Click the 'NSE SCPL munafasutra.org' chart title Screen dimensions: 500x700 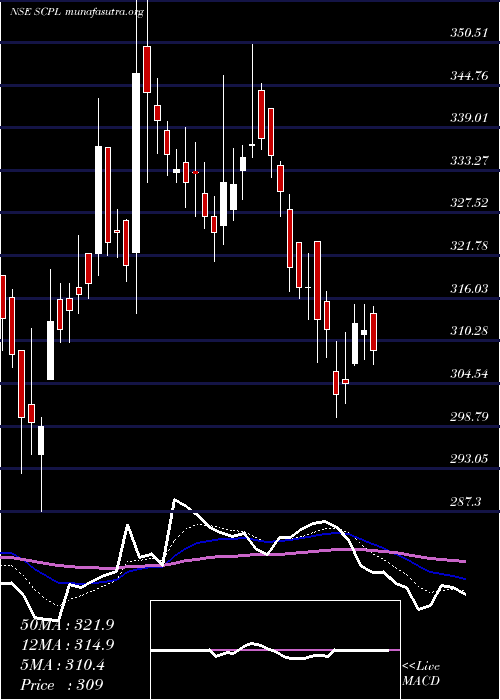pos(77,12)
